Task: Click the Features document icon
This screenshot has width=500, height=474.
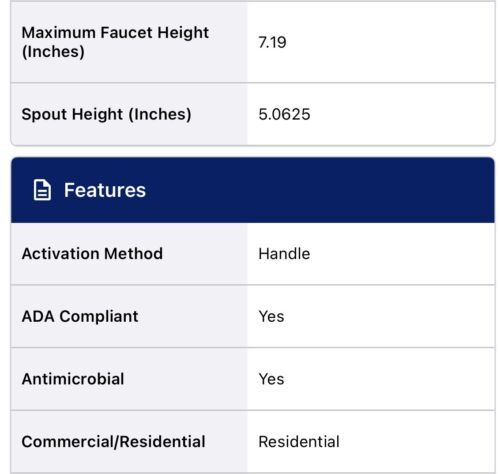Action: tap(42, 190)
